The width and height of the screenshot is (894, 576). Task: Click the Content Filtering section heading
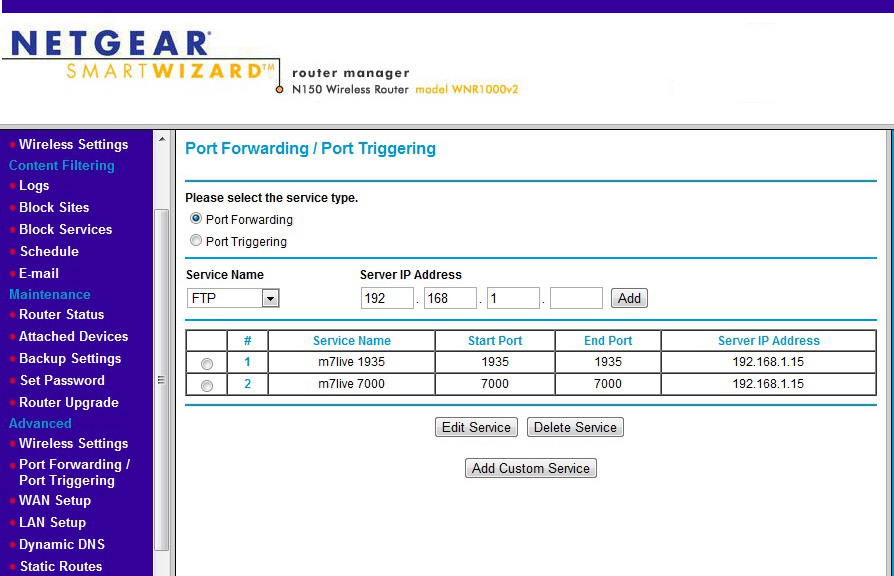coord(62,165)
